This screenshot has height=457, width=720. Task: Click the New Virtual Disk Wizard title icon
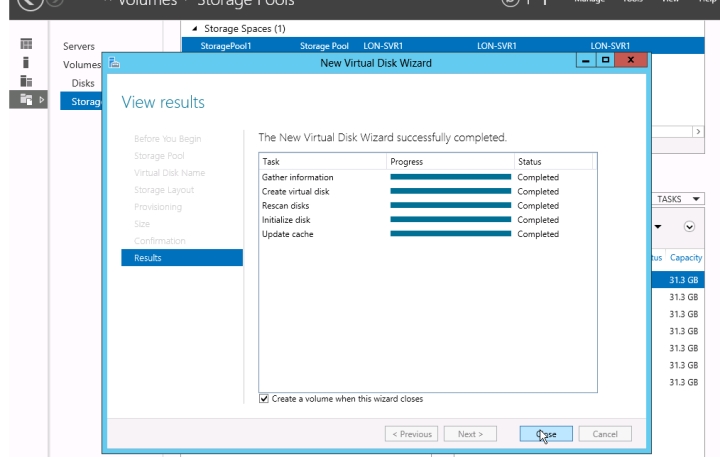click(x=115, y=63)
